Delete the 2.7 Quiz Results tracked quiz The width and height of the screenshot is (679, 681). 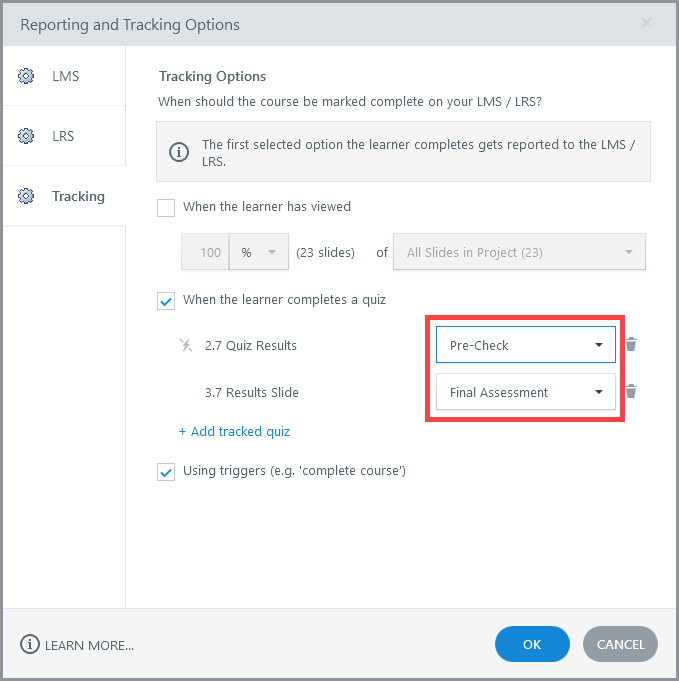(x=631, y=345)
